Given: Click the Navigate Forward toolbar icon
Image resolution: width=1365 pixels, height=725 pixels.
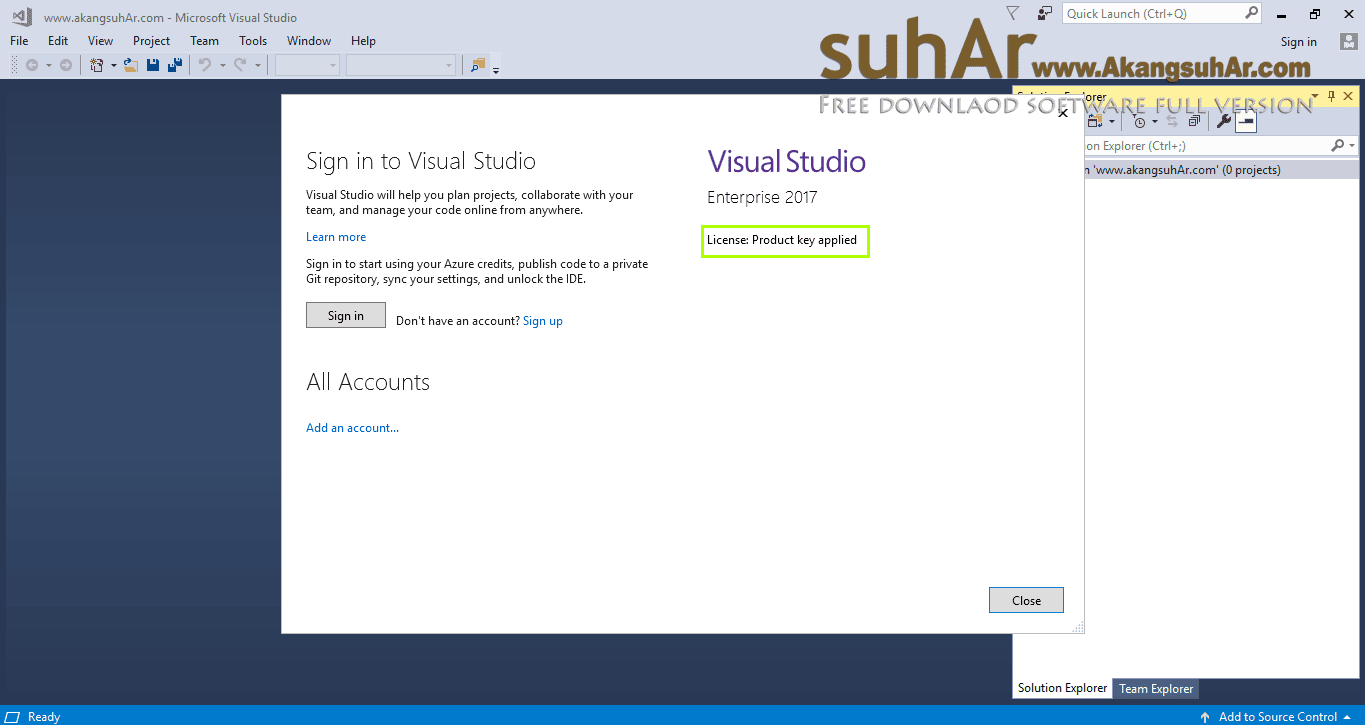Looking at the screenshot, I should [65, 65].
